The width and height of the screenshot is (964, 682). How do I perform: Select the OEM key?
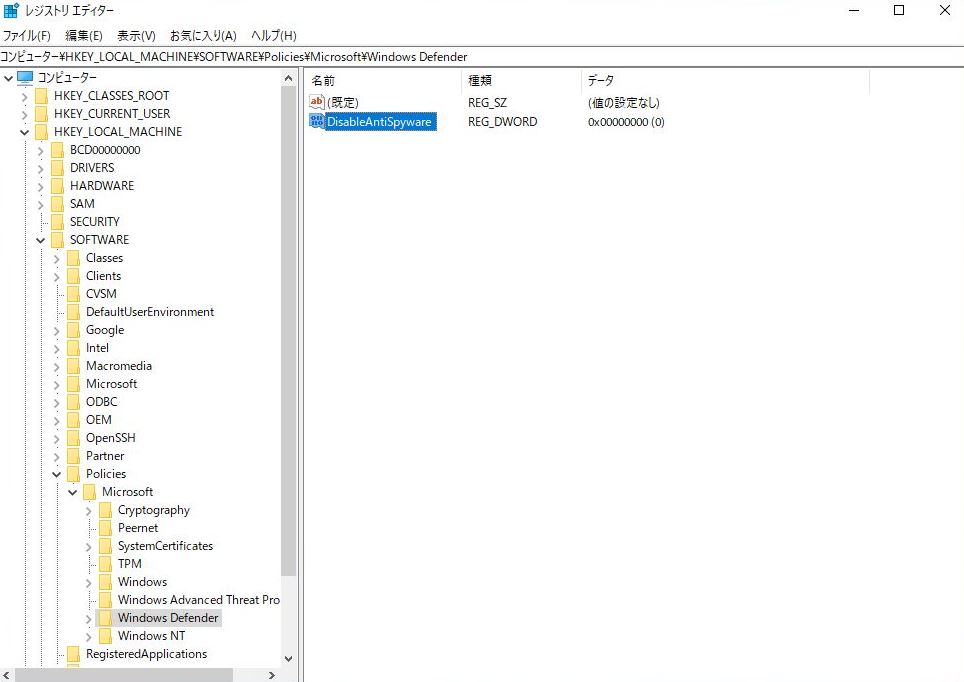(99, 419)
